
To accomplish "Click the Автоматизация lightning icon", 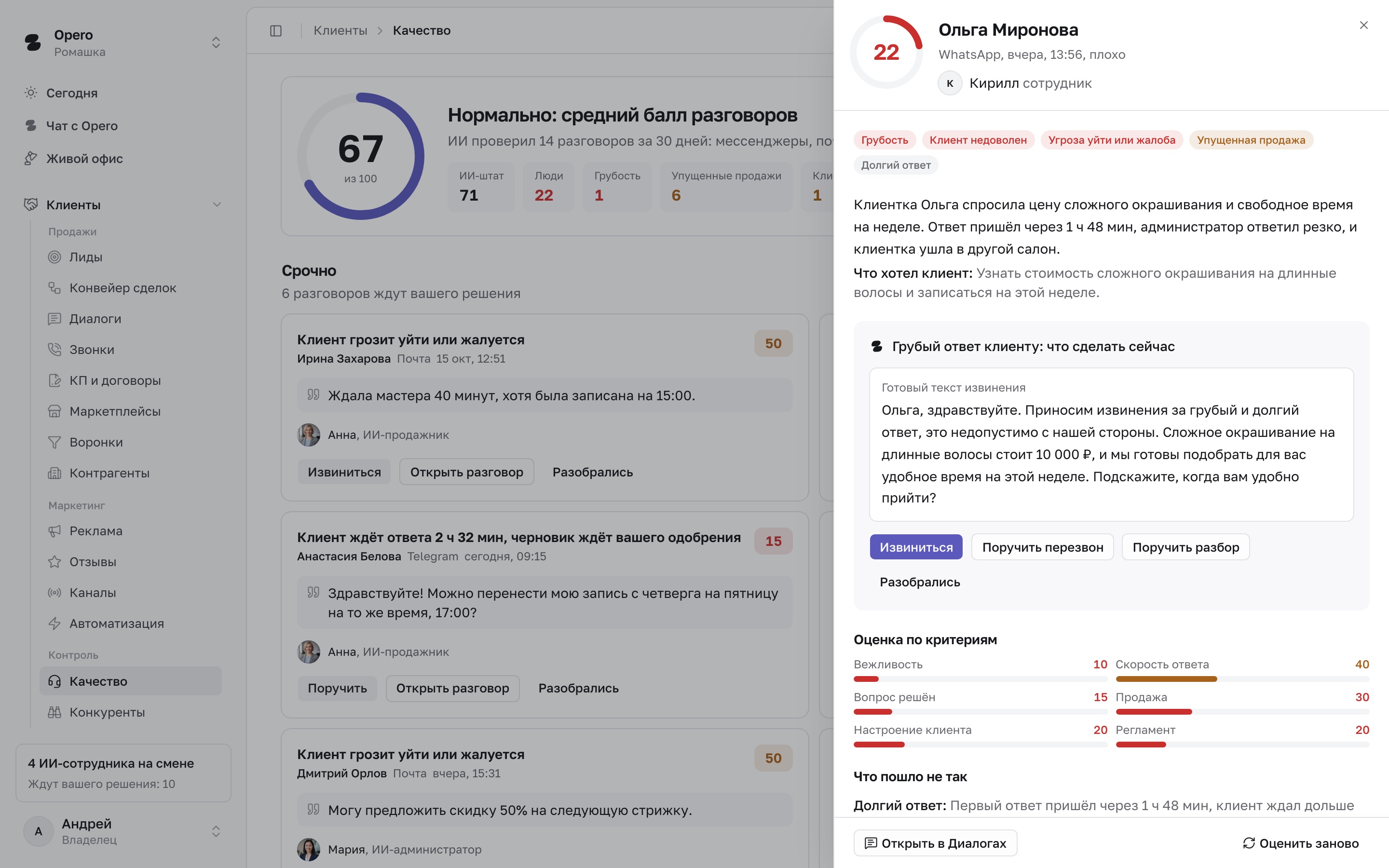I will coord(54,624).
